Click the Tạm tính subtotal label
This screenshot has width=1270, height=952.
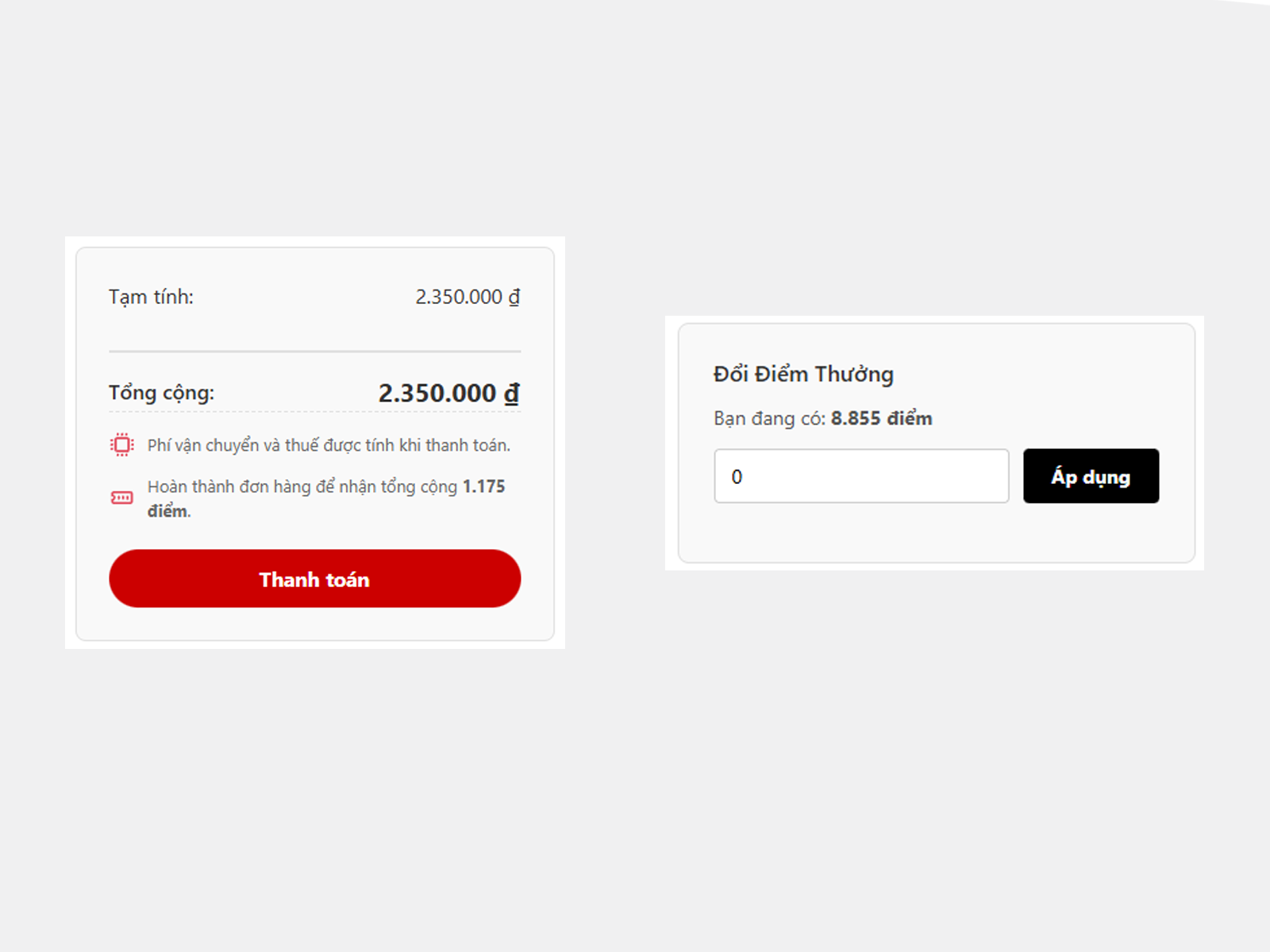coord(151,297)
